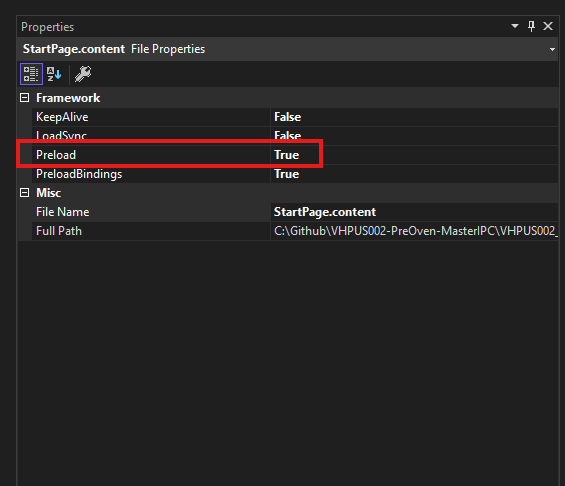Viewport: 565px width, 486px height.
Task: Open the Properties window position menu arrow
Action: pos(515,26)
